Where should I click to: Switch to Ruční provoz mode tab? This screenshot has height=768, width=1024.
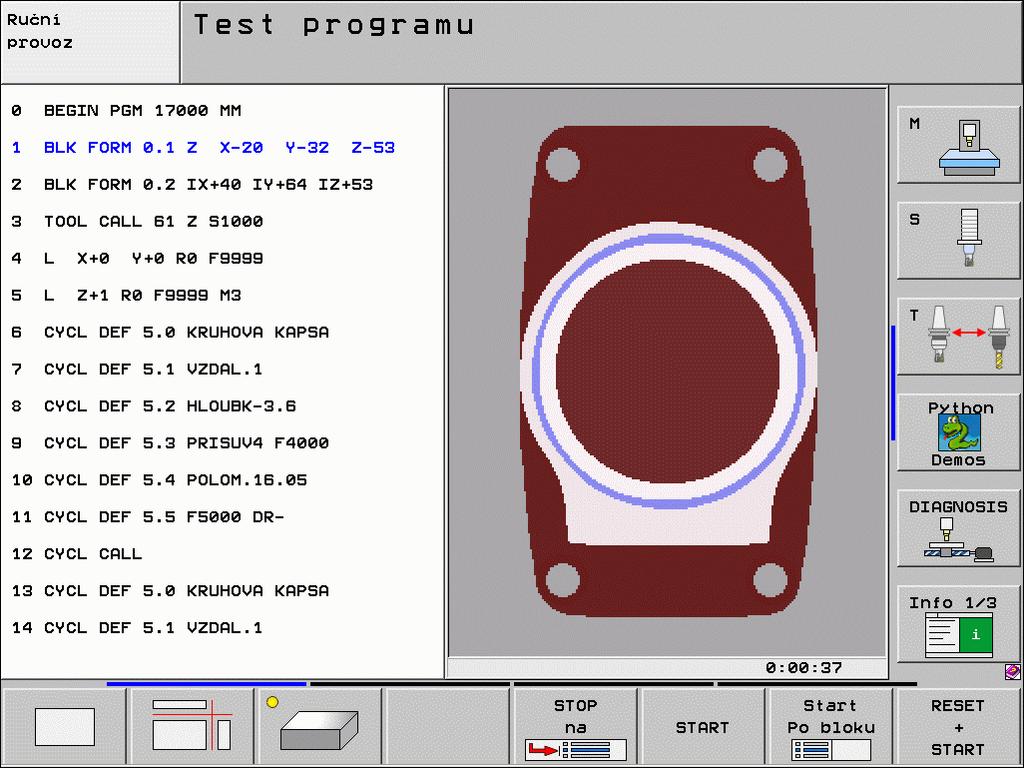[90, 42]
